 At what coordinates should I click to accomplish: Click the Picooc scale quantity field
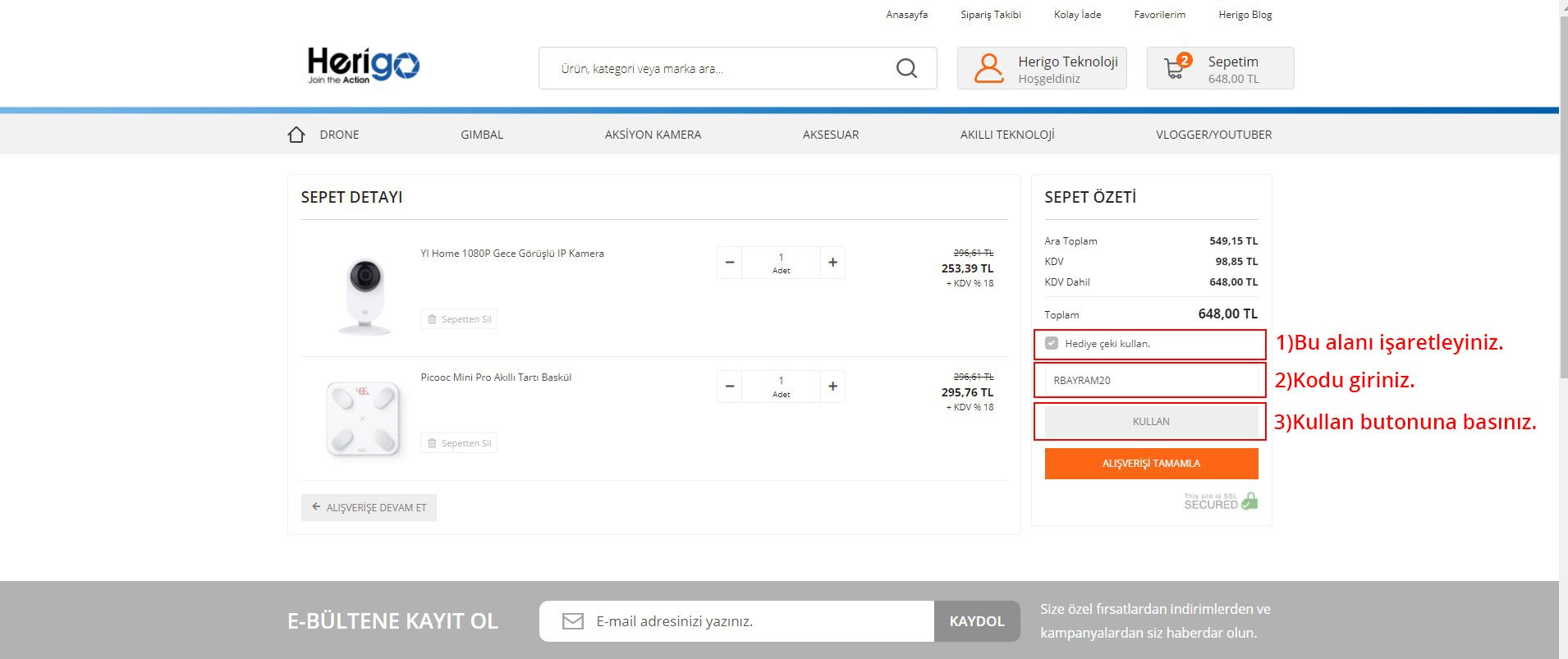click(781, 387)
